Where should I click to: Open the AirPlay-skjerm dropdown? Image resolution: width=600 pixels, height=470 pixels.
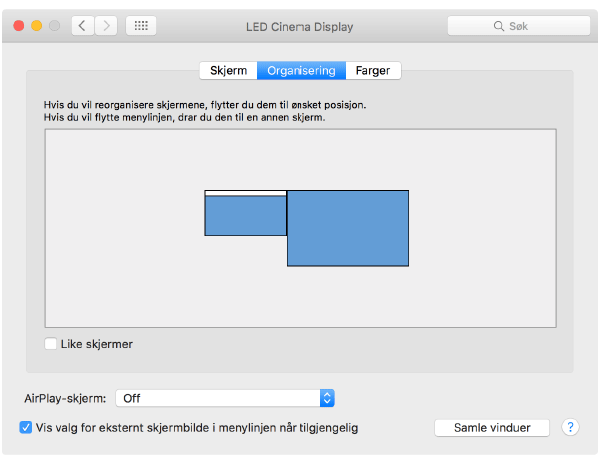[x=224, y=398]
